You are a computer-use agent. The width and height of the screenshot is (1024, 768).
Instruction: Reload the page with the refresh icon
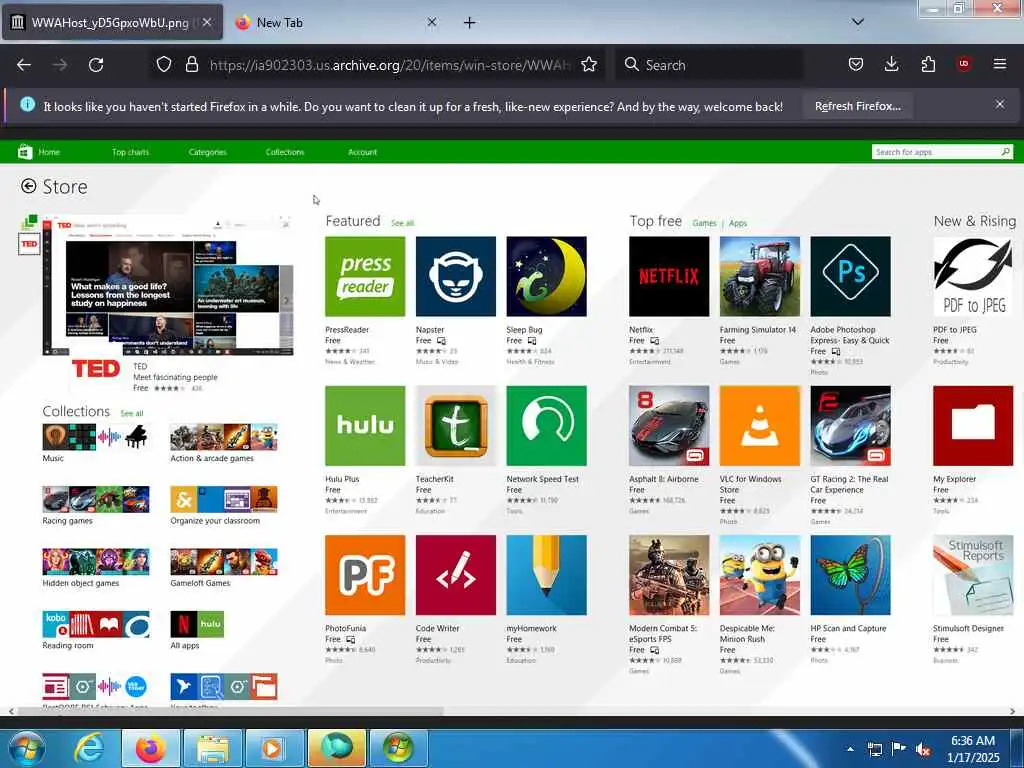[96, 65]
